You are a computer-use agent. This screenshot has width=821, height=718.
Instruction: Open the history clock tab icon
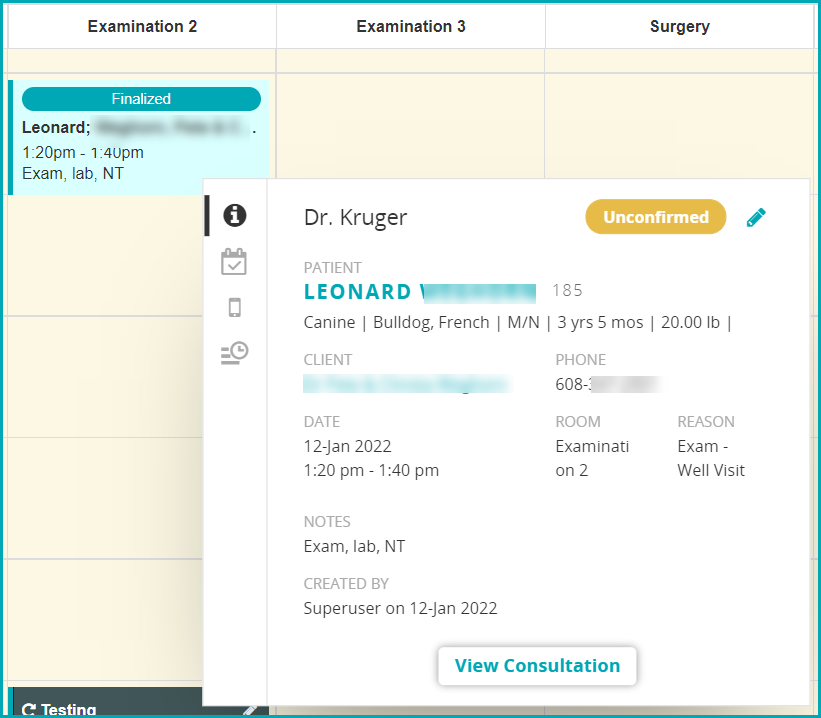[235, 353]
